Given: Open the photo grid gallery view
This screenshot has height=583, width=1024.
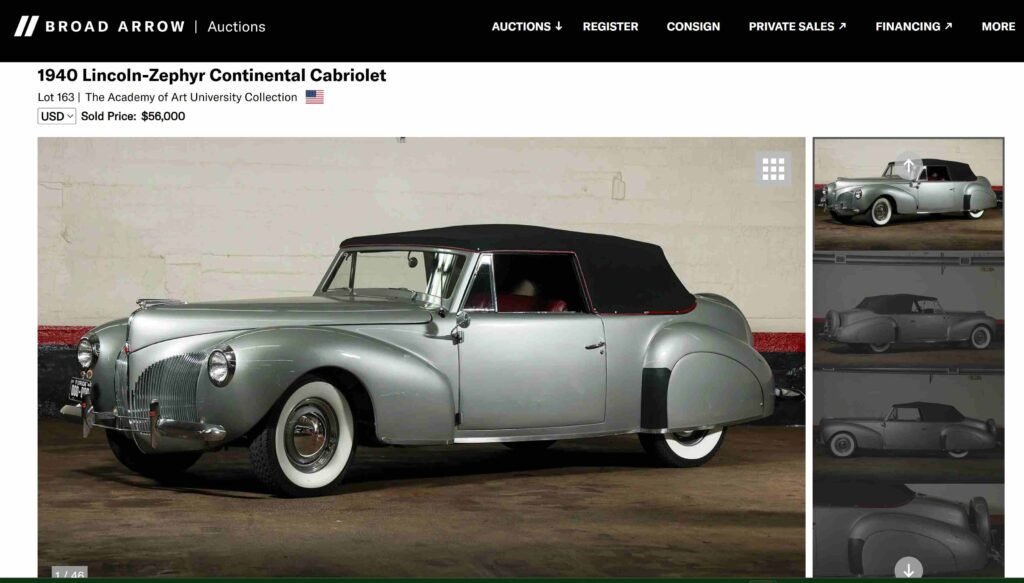Looking at the screenshot, I should (x=773, y=169).
